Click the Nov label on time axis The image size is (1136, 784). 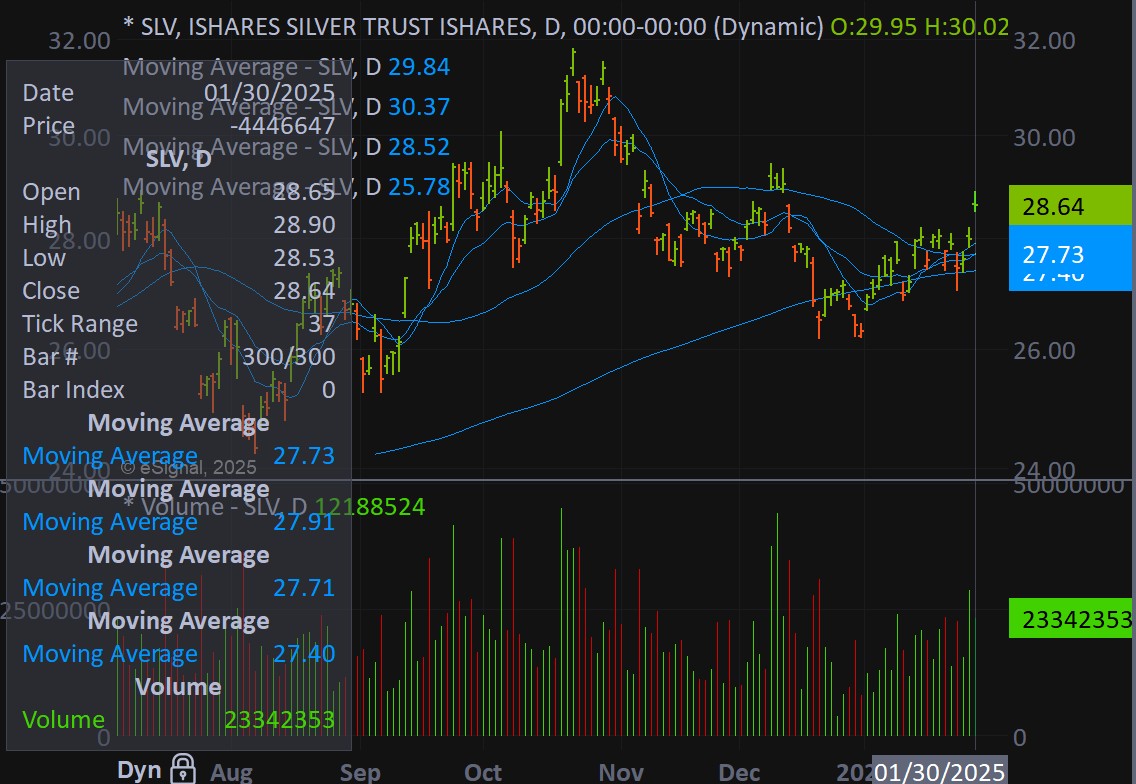(x=621, y=772)
